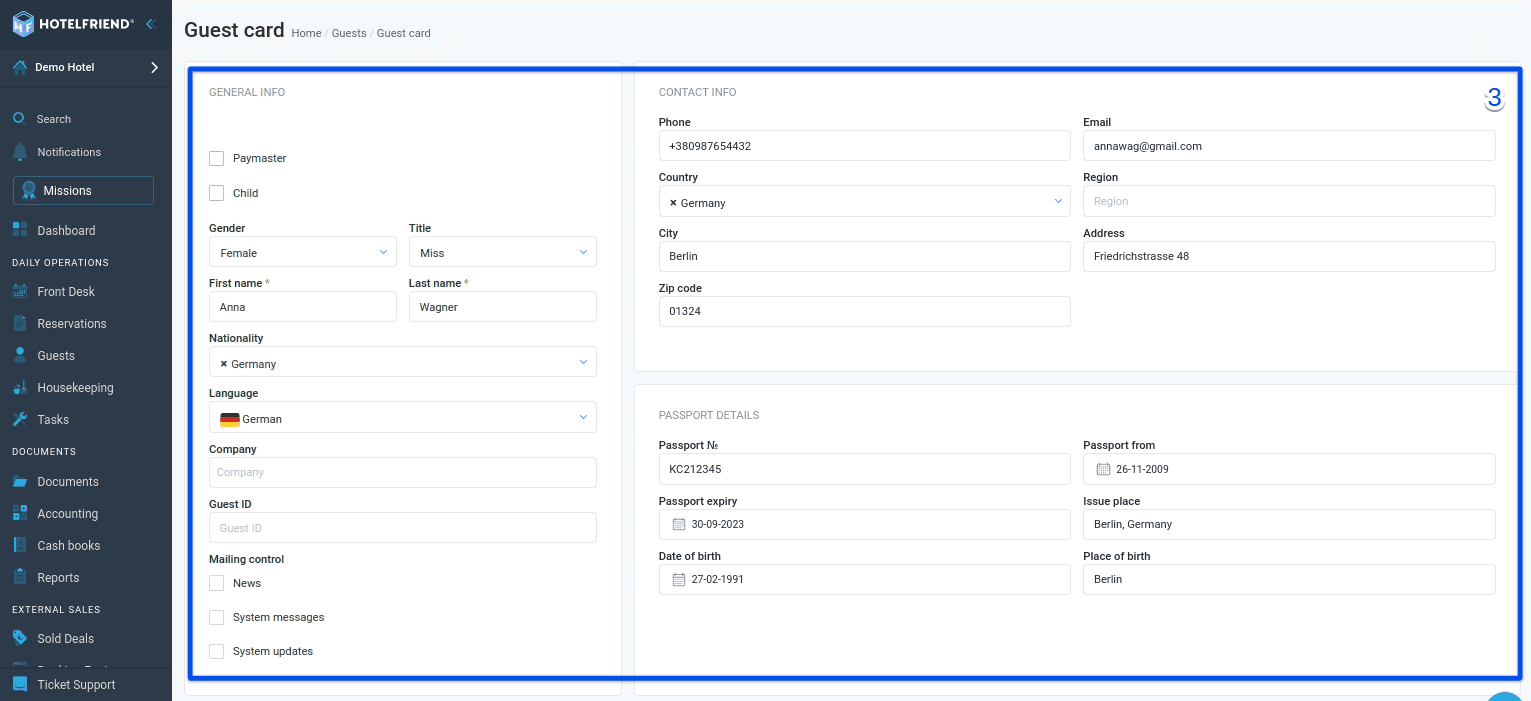This screenshot has height=701, width=1531.
Task: Click the Reports icon
Action: point(19,577)
